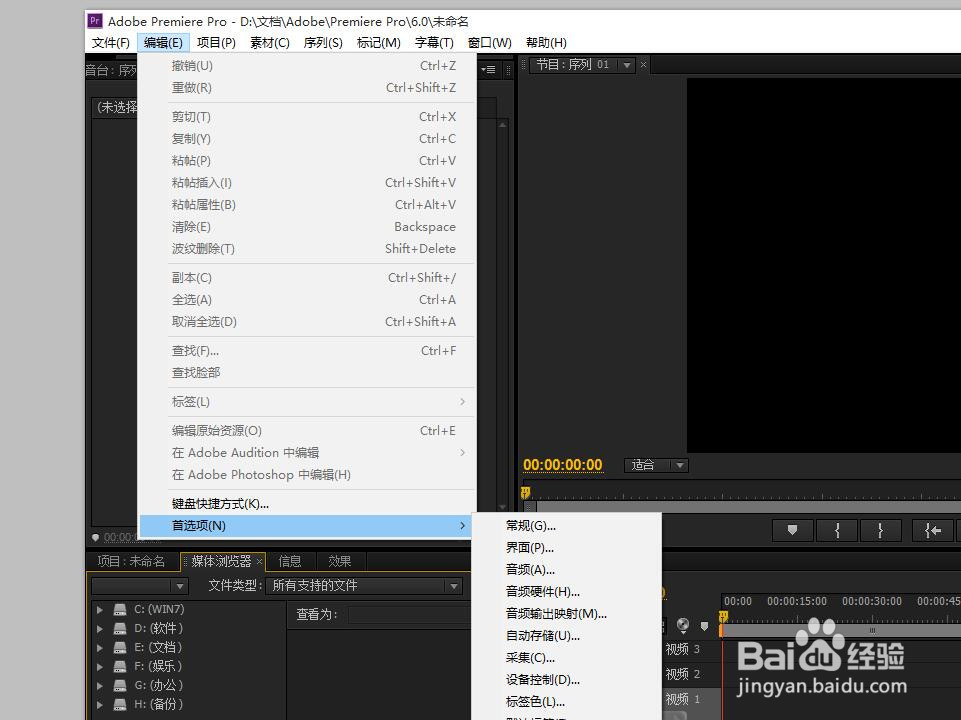Screen dimensions: 961x720
Task: Expand the G: (办公) drive tree
Action: click(99, 686)
